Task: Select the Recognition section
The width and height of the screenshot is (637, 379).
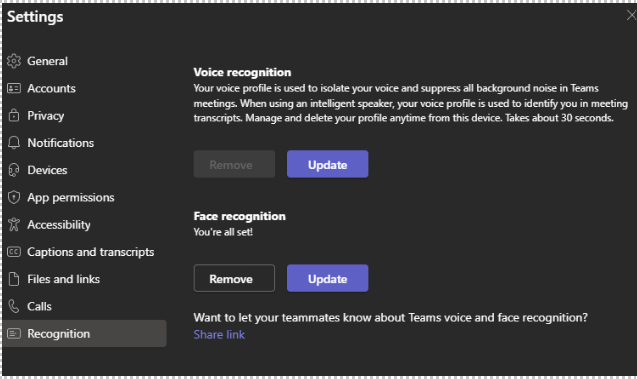Action: [x=85, y=334]
